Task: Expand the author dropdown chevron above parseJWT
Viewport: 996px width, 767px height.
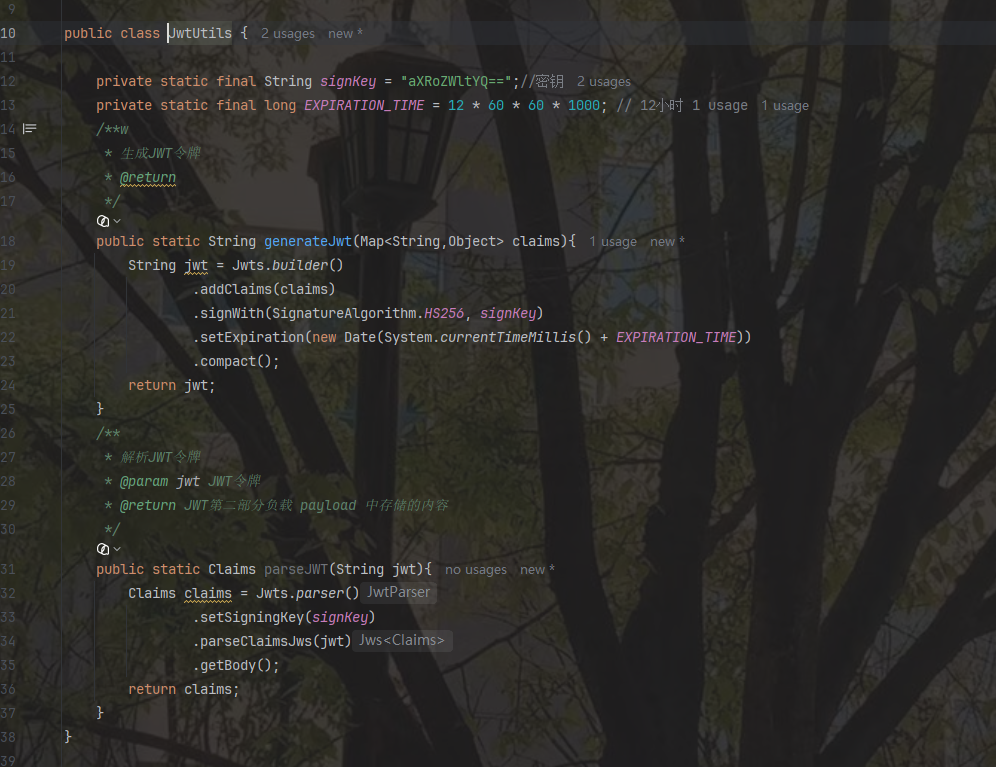Action: click(117, 549)
